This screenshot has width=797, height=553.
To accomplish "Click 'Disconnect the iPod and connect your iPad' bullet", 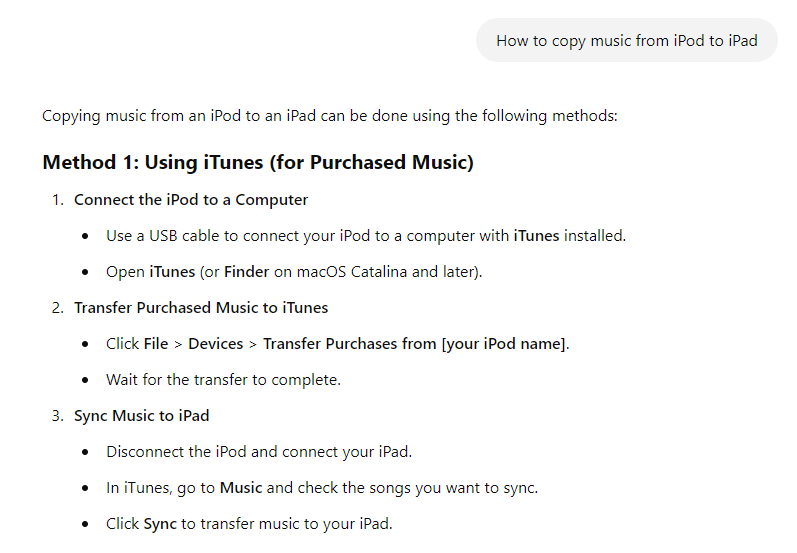I will coord(259,452).
